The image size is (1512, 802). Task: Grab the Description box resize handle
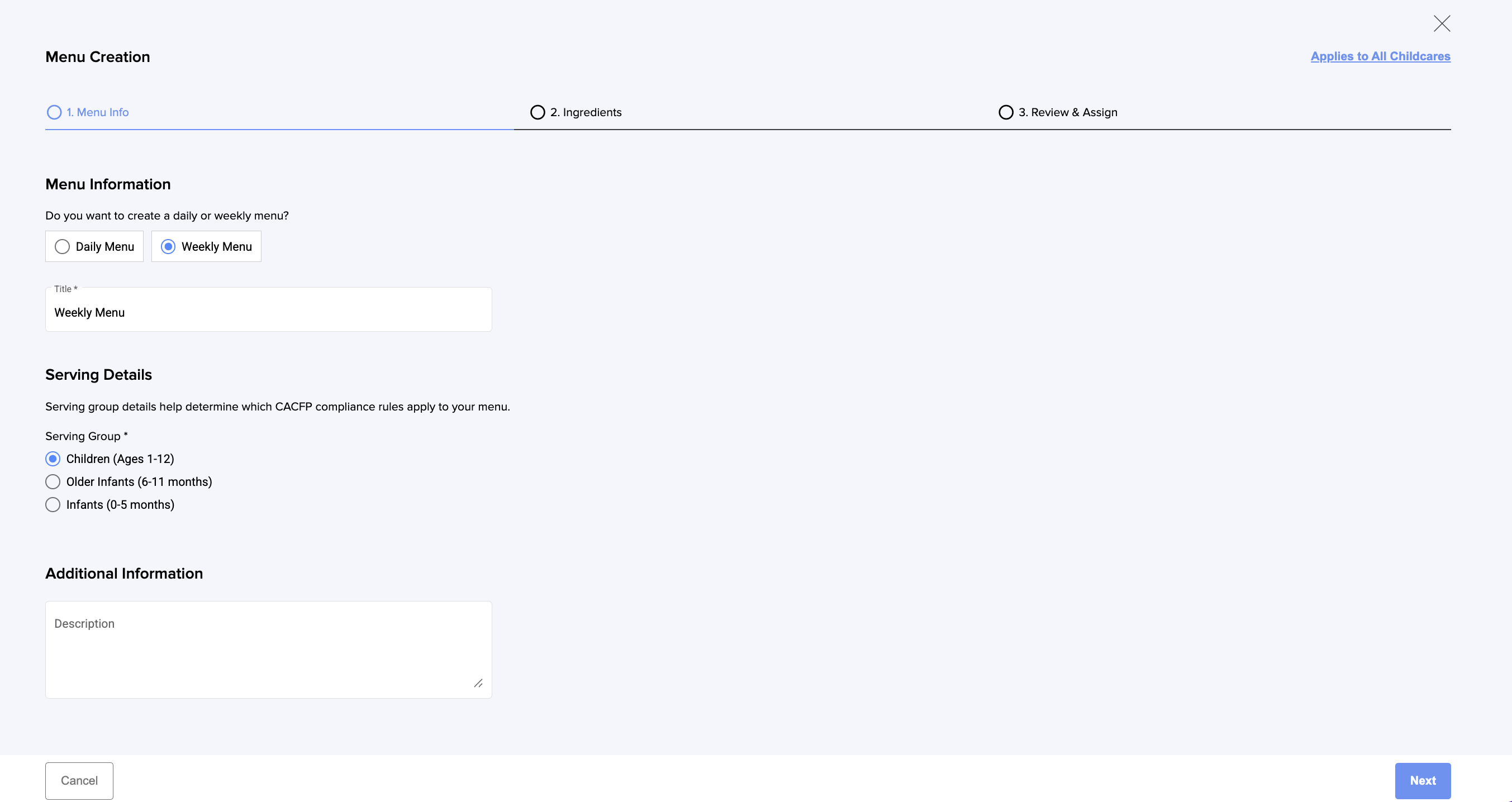pyautogui.click(x=478, y=683)
